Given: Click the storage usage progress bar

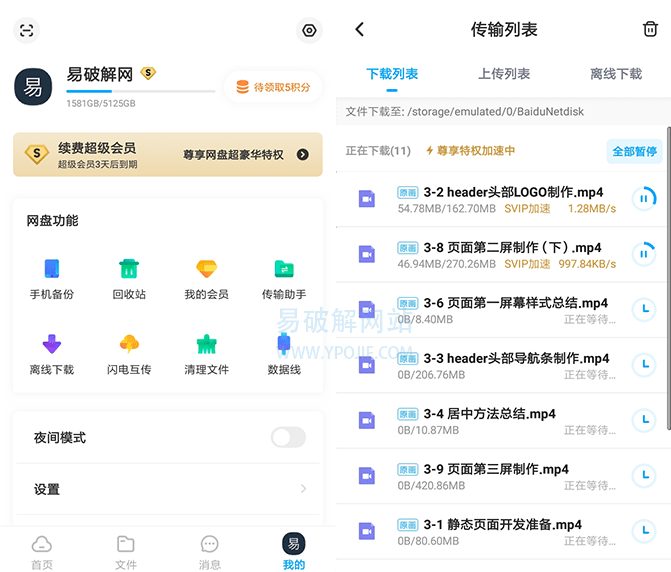Looking at the screenshot, I should click(x=140, y=91).
